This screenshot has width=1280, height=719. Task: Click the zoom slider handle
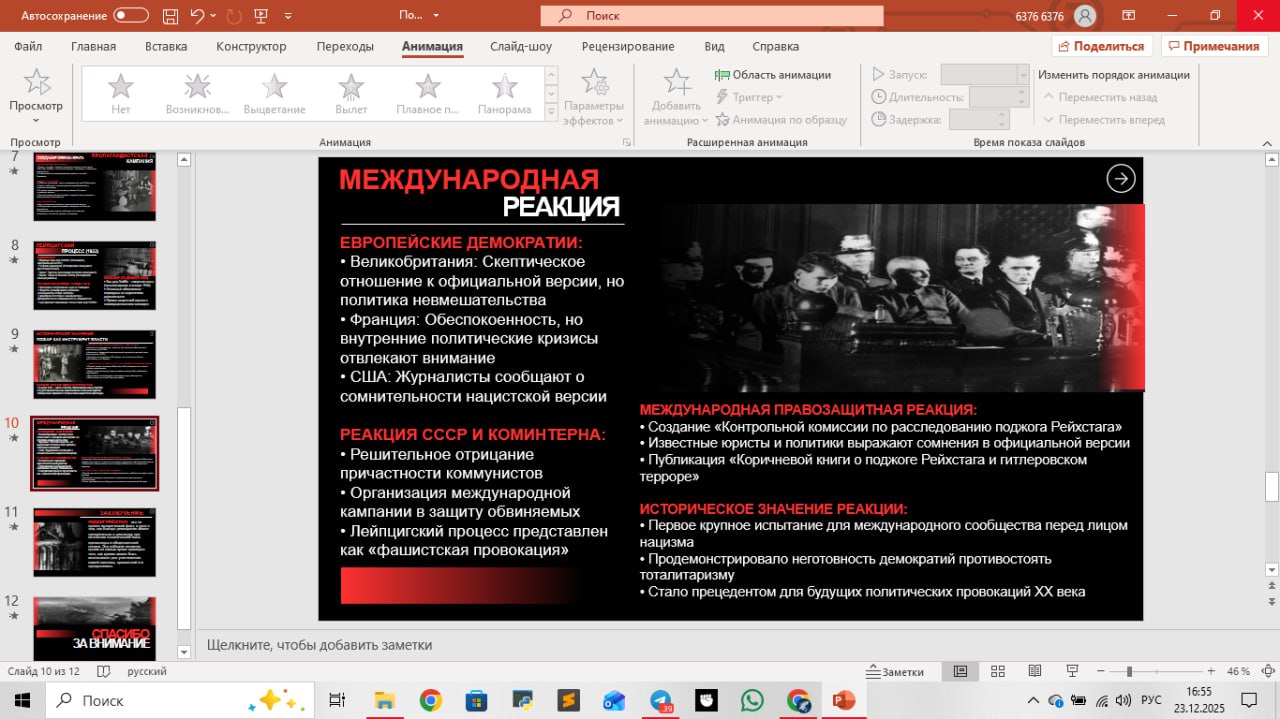(1129, 671)
